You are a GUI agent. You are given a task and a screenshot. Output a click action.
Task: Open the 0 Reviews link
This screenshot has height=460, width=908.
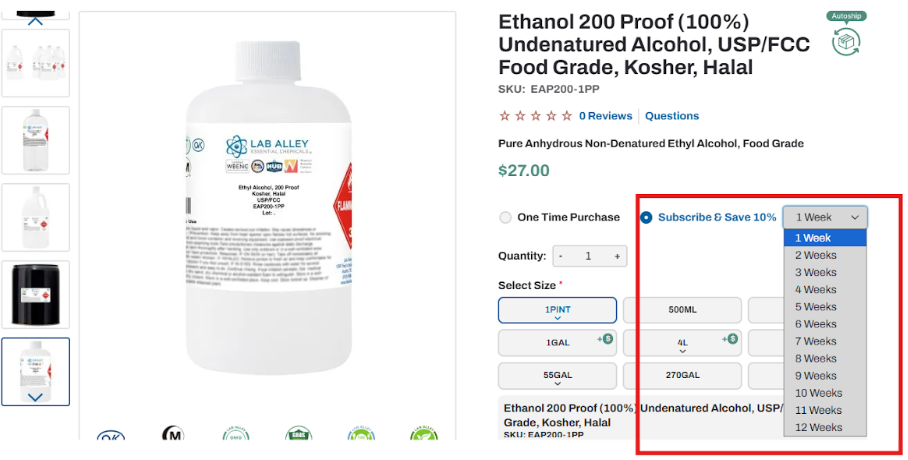(x=605, y=116)
